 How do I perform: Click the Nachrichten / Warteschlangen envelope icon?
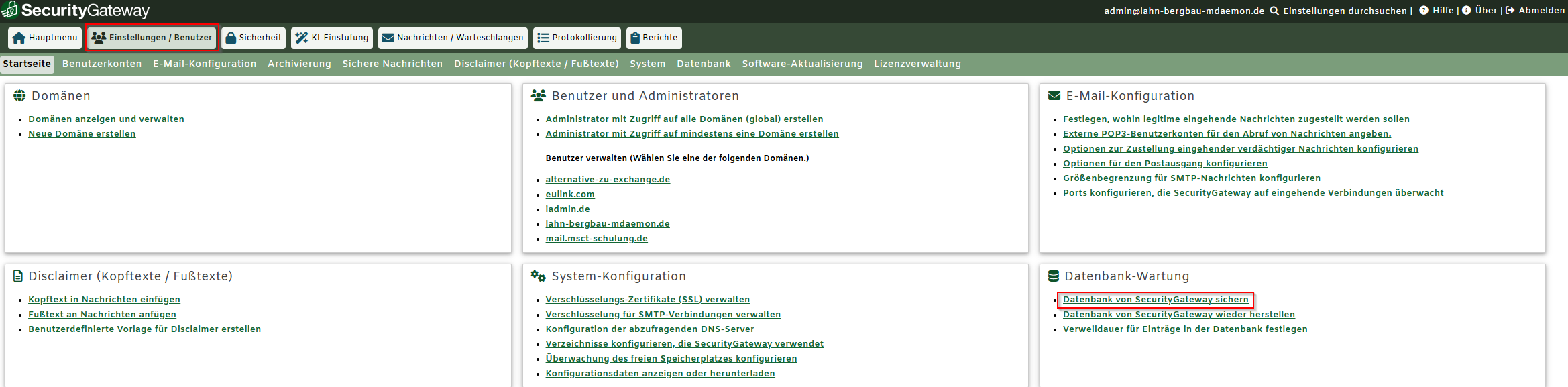388,38
